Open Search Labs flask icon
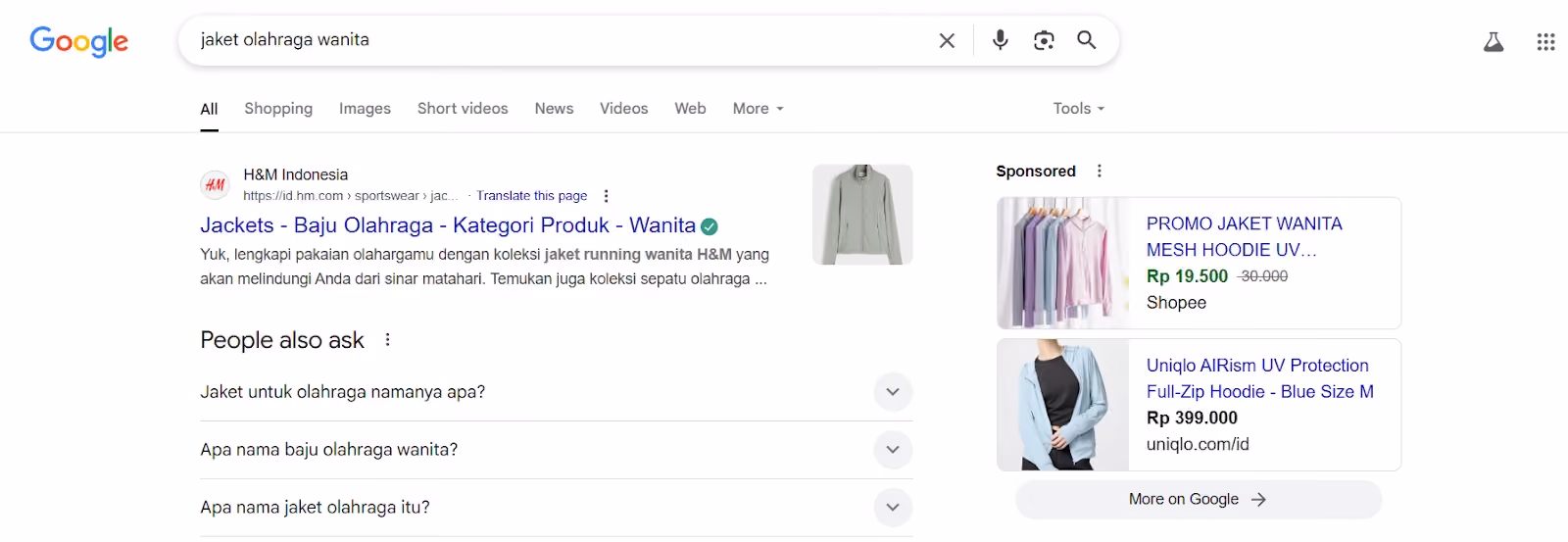This screenshot has height=542, width=1568. pyautogui.click(x=1494, y=42)
